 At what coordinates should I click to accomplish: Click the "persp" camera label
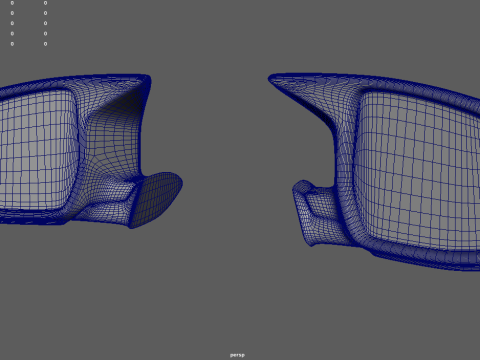pyautogui.click(x=237, y=355)
